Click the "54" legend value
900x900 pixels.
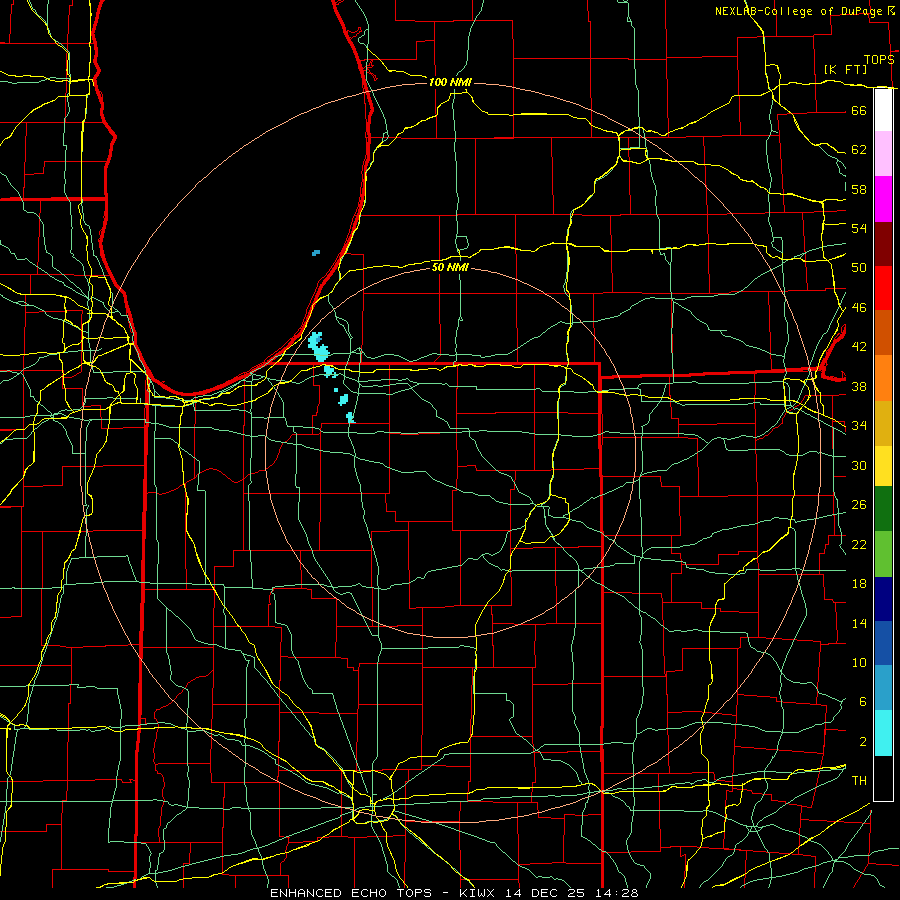click(x=859, y=228)
